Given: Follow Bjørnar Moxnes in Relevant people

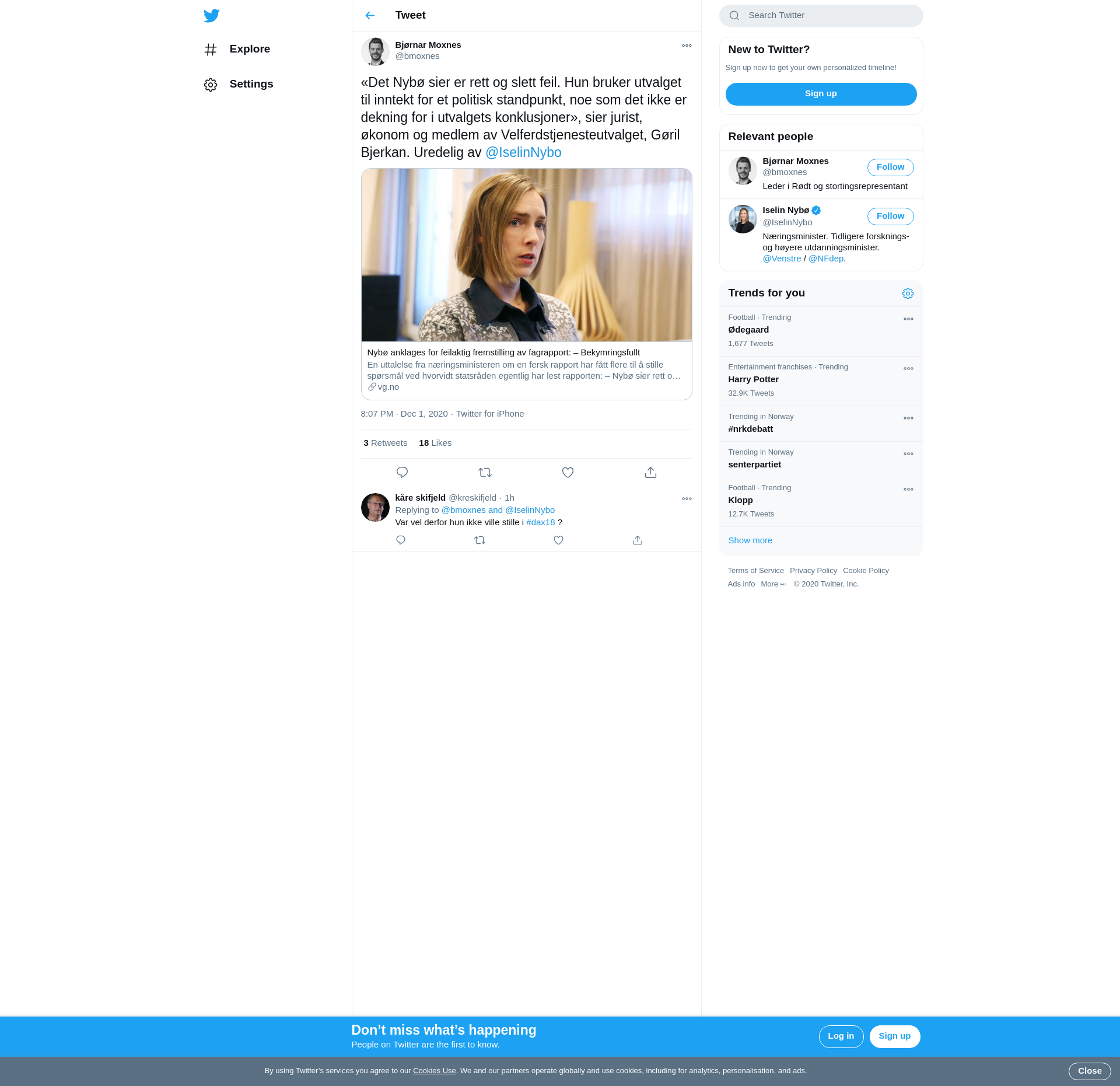Looking at the screenshot, I should tap(890, 167).
